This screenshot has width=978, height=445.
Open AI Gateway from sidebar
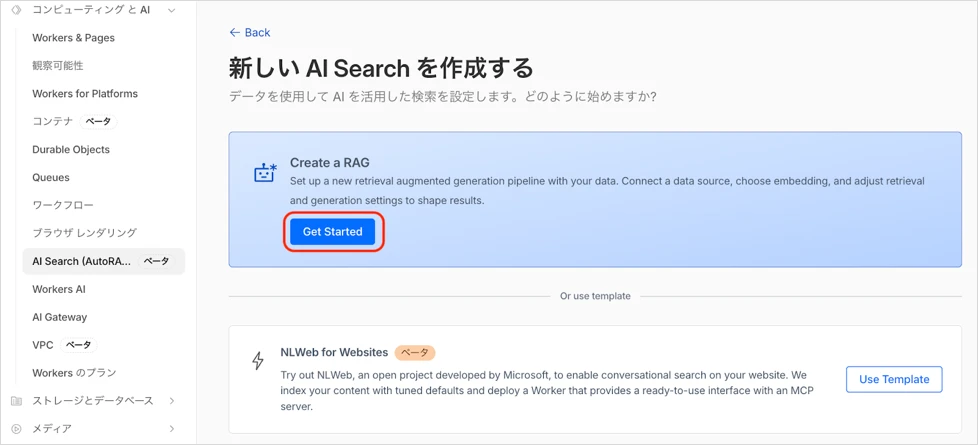pos(60,317)
